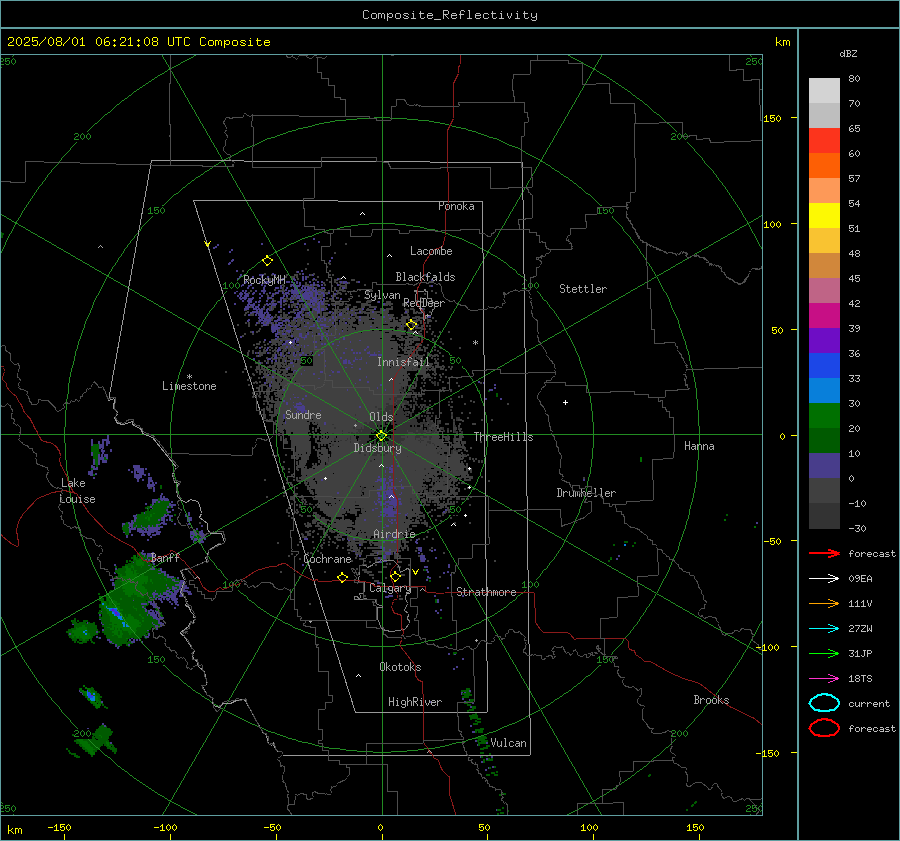
Task: Click the Stettler city label
Action: [x=583, y=289]
